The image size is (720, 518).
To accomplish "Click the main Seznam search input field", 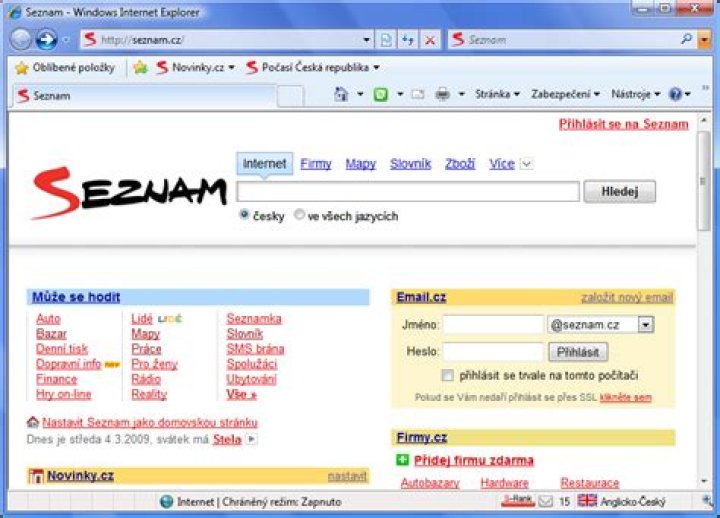I will (x=408, y=191).
